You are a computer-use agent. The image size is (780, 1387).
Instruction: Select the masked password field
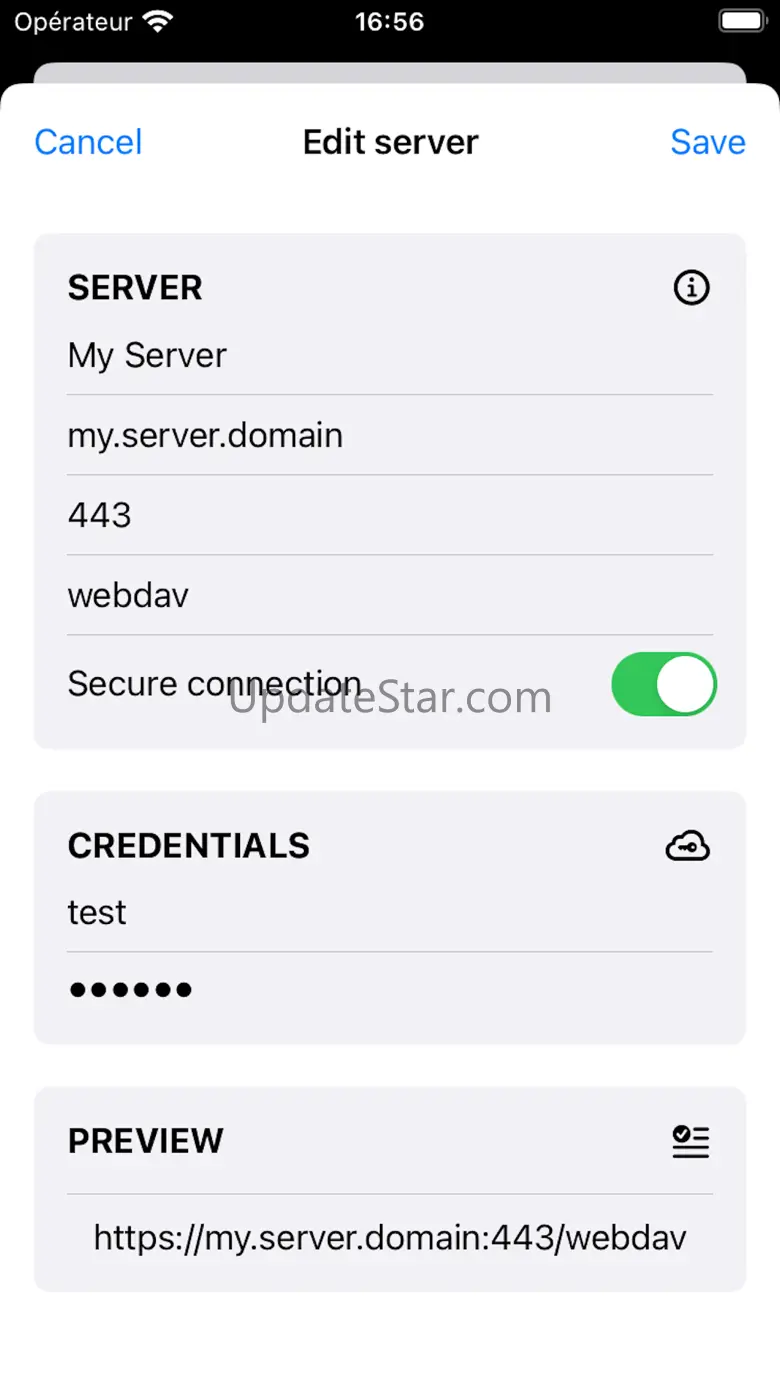[390, 990]
